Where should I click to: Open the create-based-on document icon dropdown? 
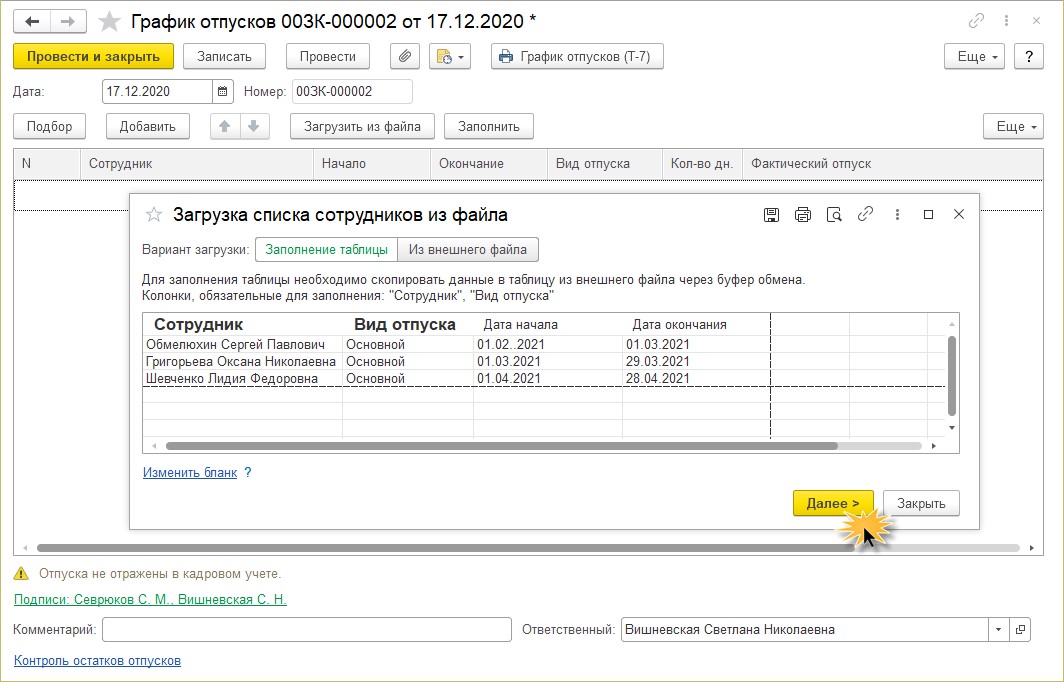(450, 56)
